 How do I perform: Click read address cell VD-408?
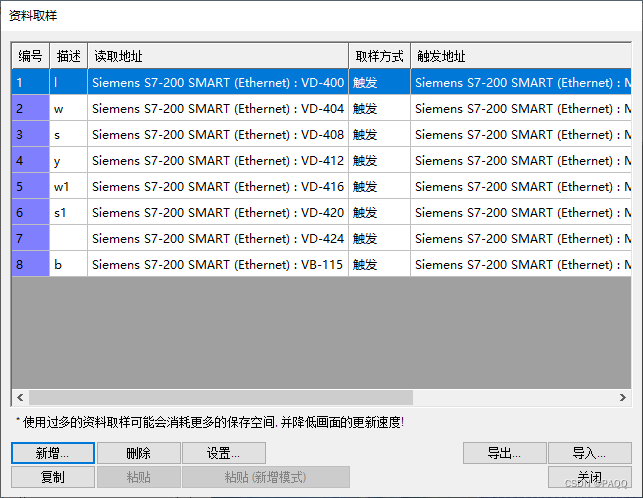click(x=218, y=134)
